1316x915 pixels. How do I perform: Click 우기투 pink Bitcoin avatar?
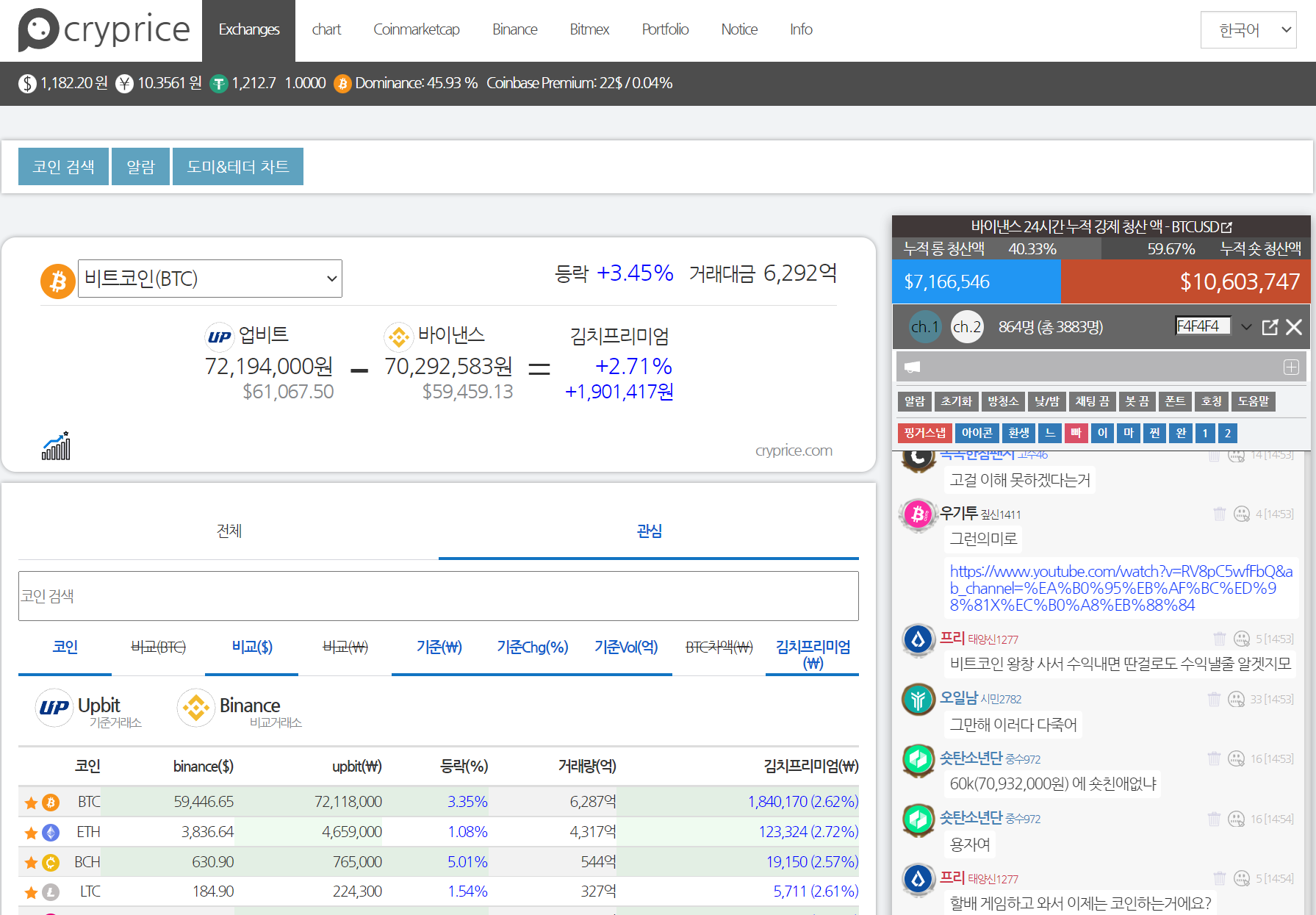point(918,514)
